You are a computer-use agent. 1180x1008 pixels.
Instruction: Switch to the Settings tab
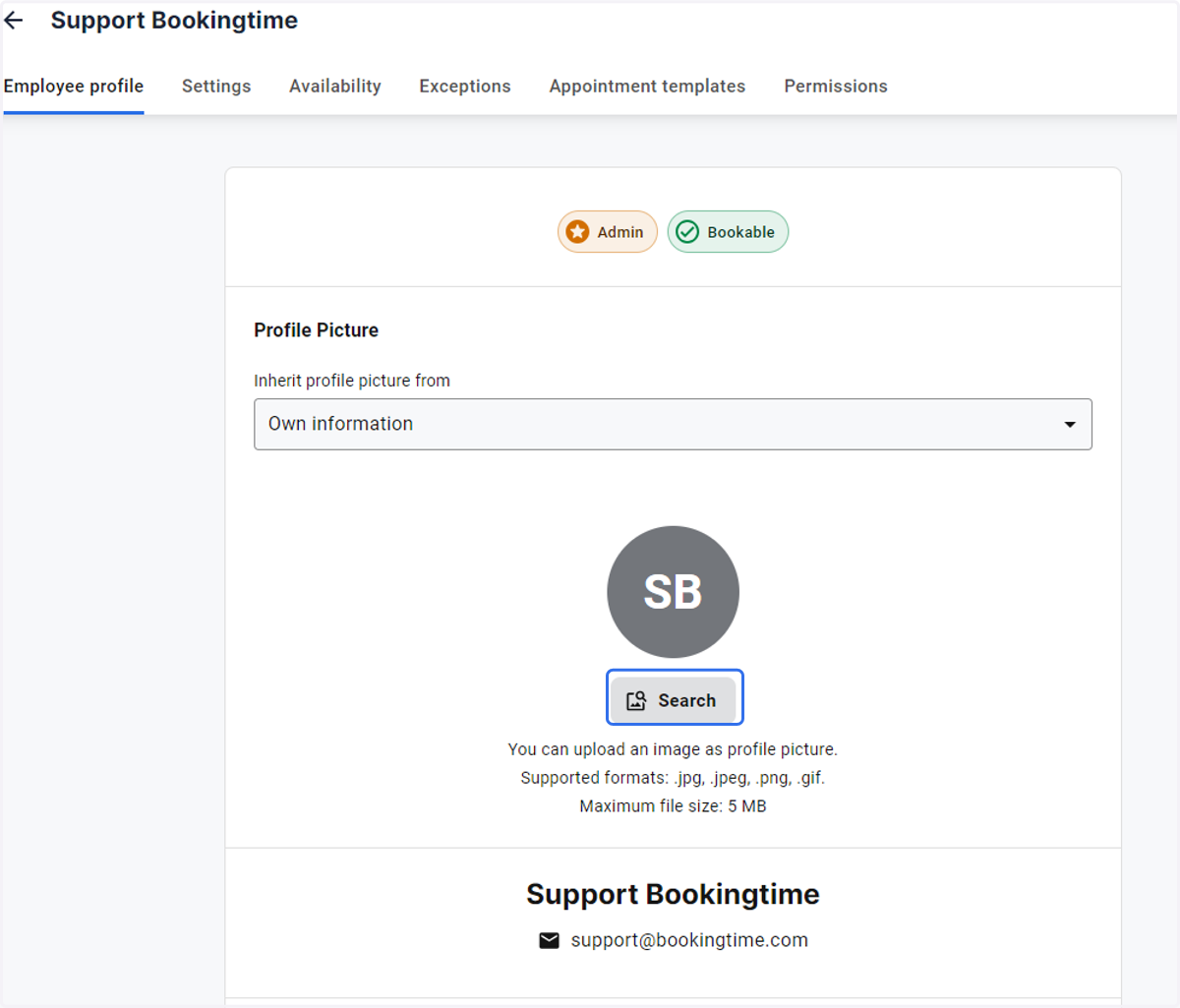pos(216,87)
